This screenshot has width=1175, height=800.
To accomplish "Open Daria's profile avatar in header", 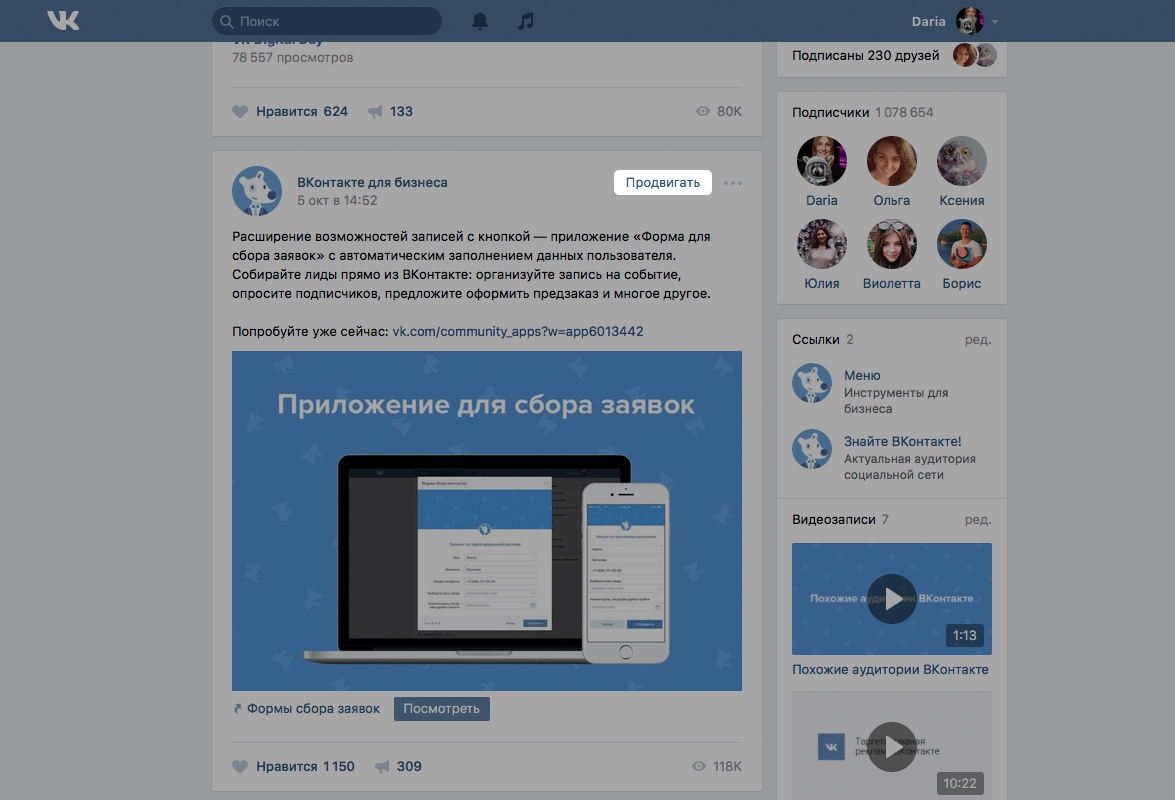I will coord(970,21).
